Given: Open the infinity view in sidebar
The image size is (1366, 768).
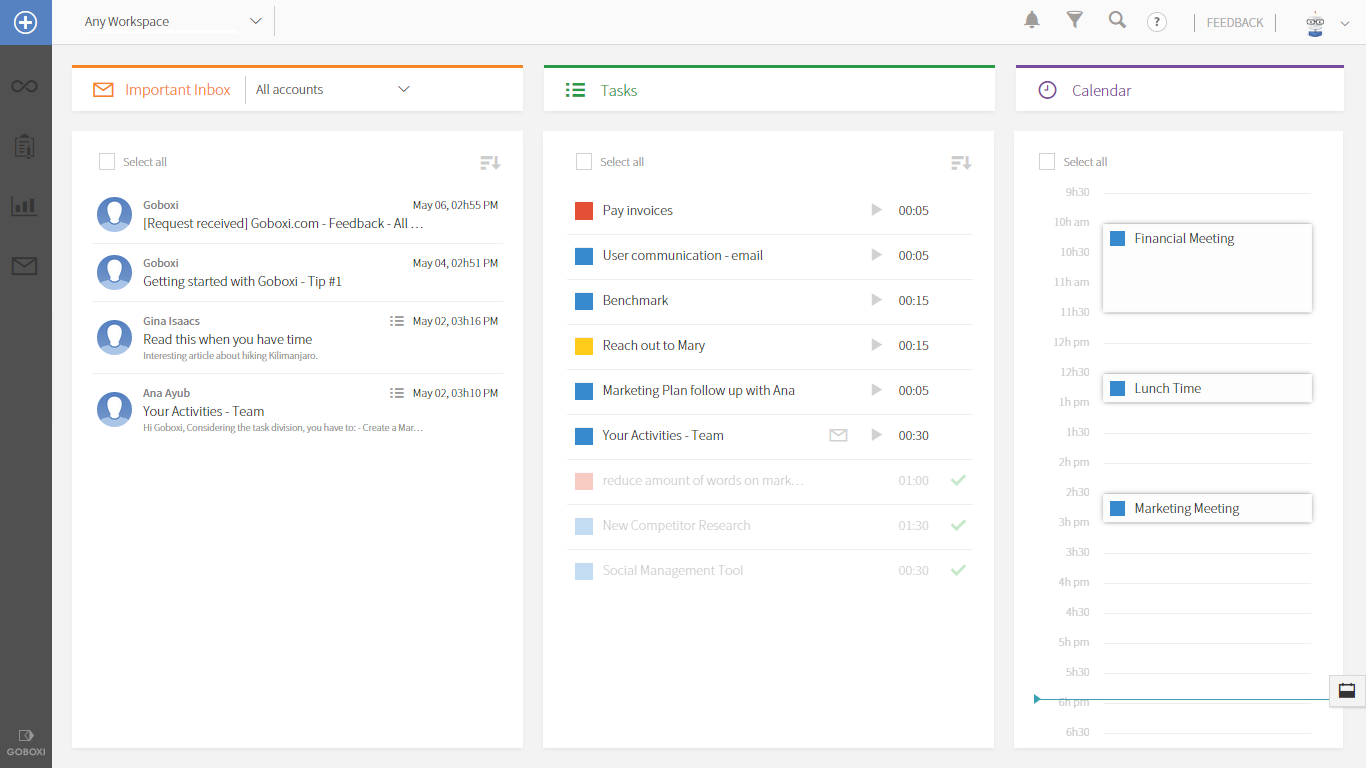Looking at the screenshot, I should pyautogui.click(x=25, y=87).
